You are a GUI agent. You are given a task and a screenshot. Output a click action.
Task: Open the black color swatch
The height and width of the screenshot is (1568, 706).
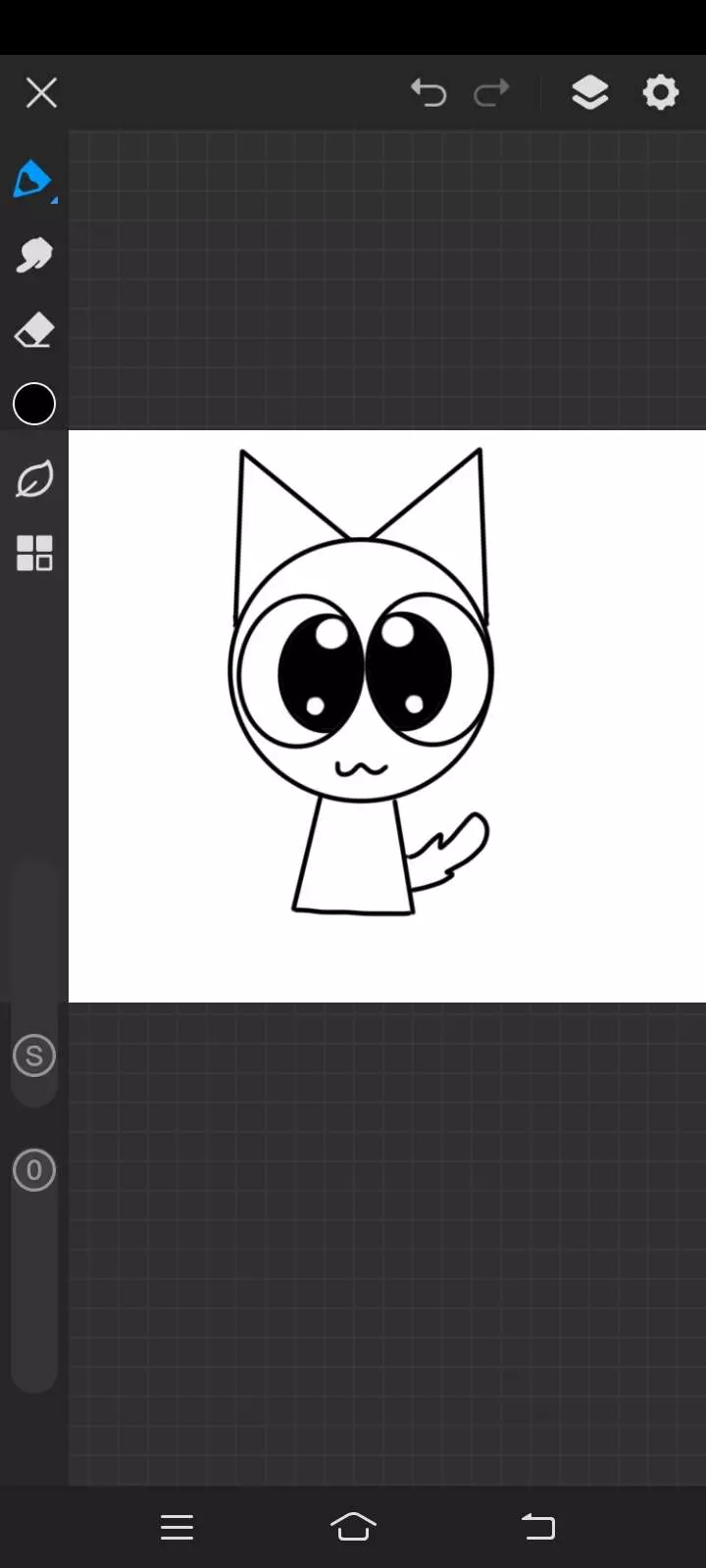coord(33,405)
